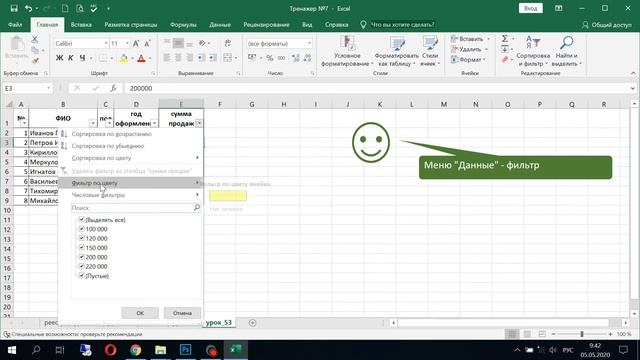Choose Сортировка по убыванию menu item
This screenshot has width=640, height=360.
click(x=131, y=146)
